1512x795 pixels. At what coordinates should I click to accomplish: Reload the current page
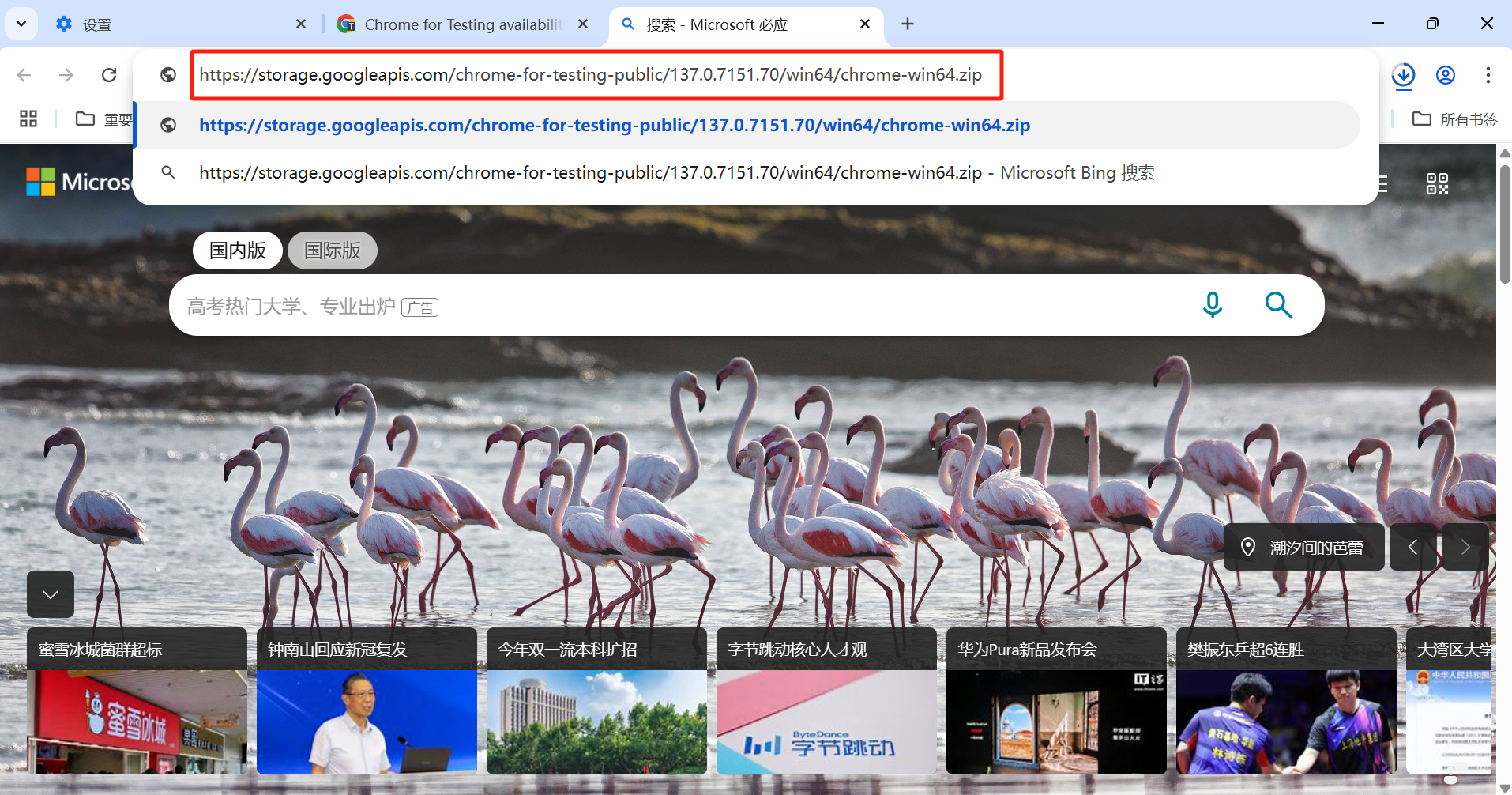pos(109,75)
